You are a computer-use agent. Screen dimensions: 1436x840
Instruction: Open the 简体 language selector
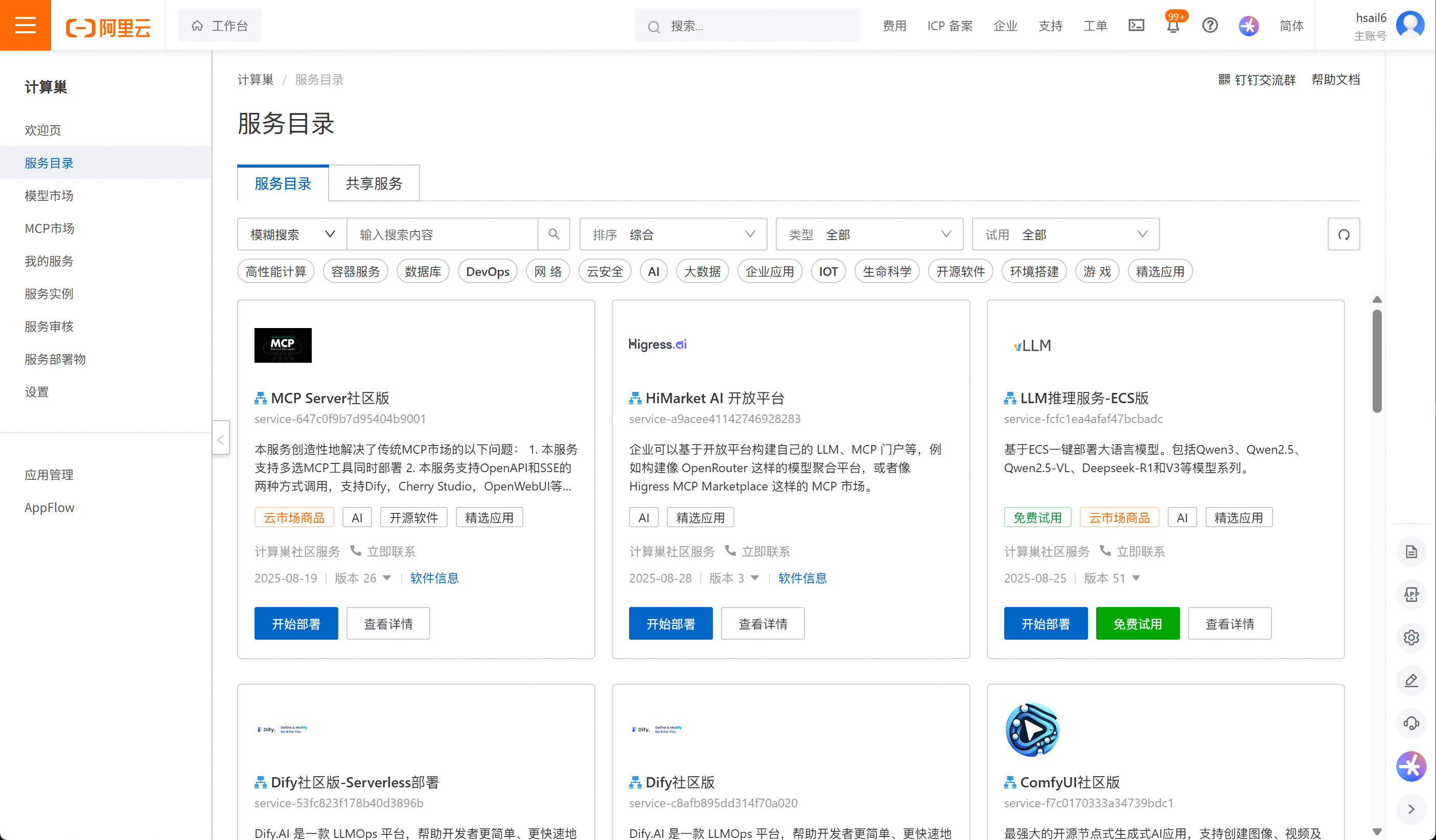1291,26
